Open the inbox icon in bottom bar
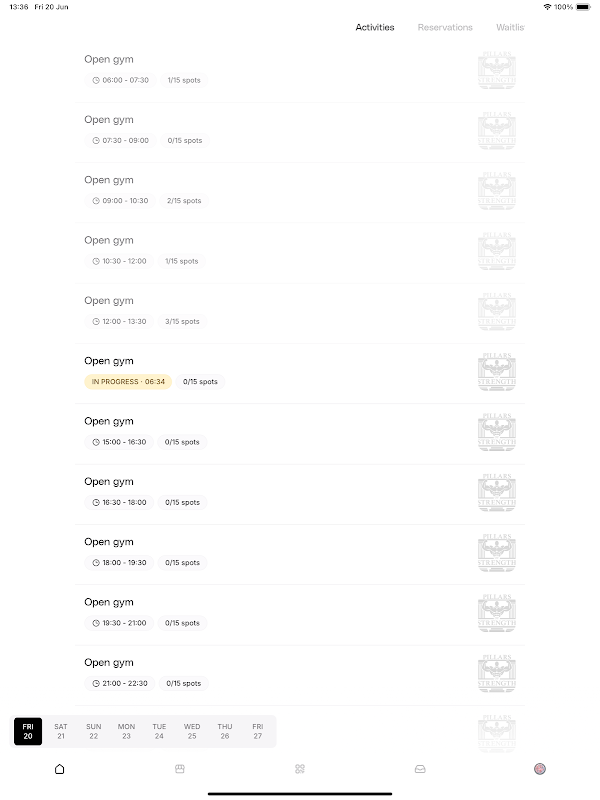The height and width of the screenshot is (800, 600). click(x=420, y=769)
